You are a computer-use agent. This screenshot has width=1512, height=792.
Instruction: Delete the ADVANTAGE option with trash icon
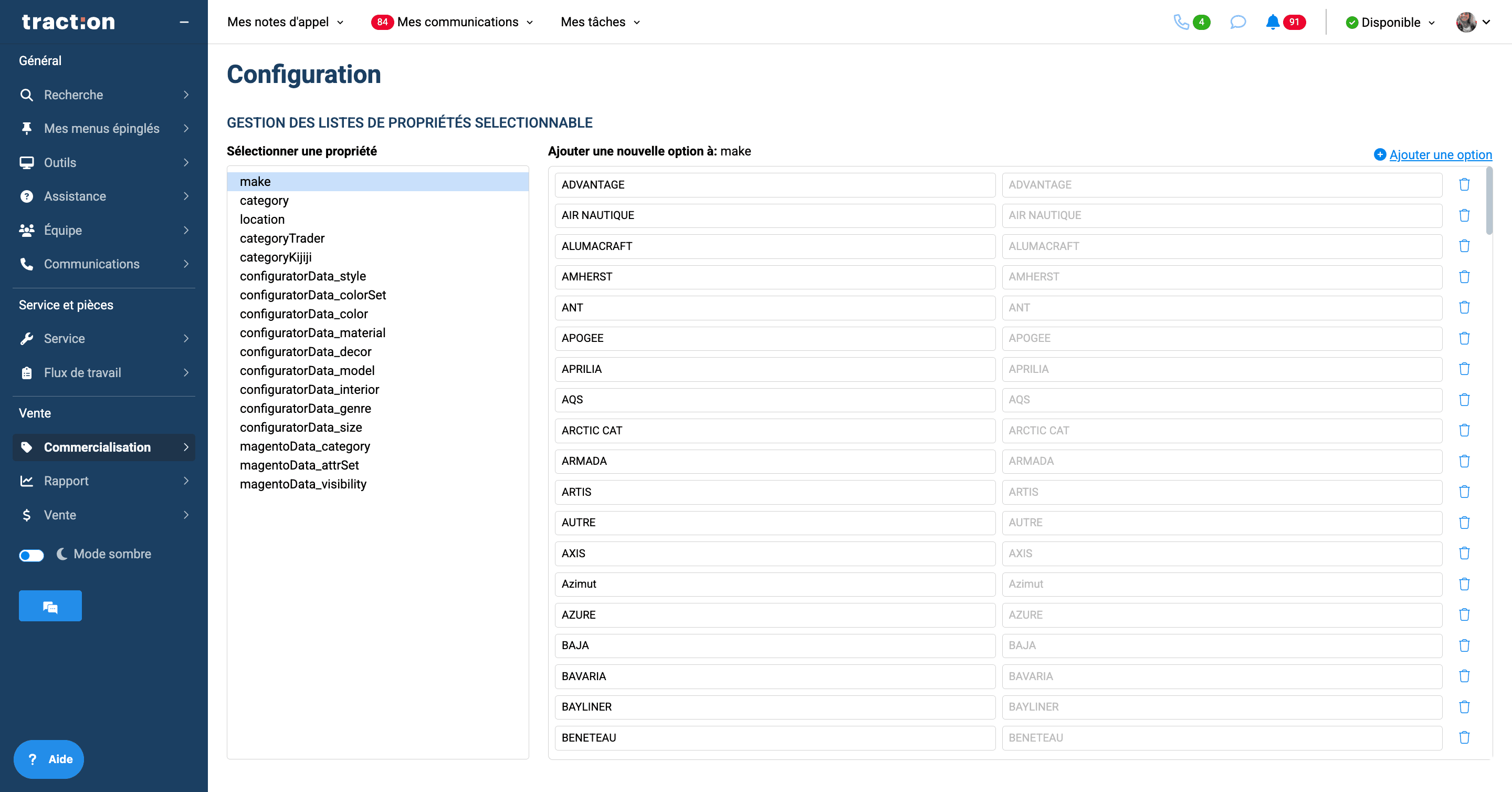[x=1464, y=185]
